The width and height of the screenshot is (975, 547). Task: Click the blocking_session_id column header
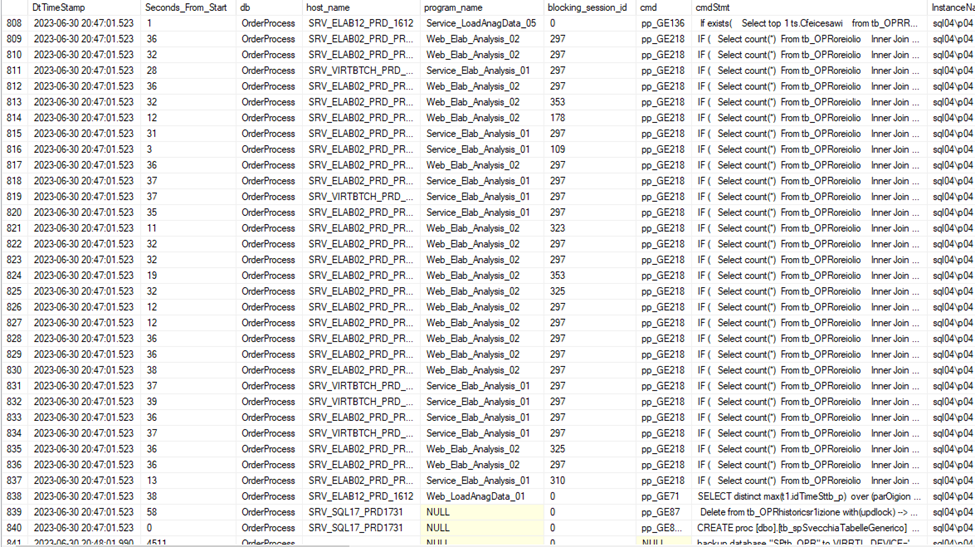pos(587,7)
